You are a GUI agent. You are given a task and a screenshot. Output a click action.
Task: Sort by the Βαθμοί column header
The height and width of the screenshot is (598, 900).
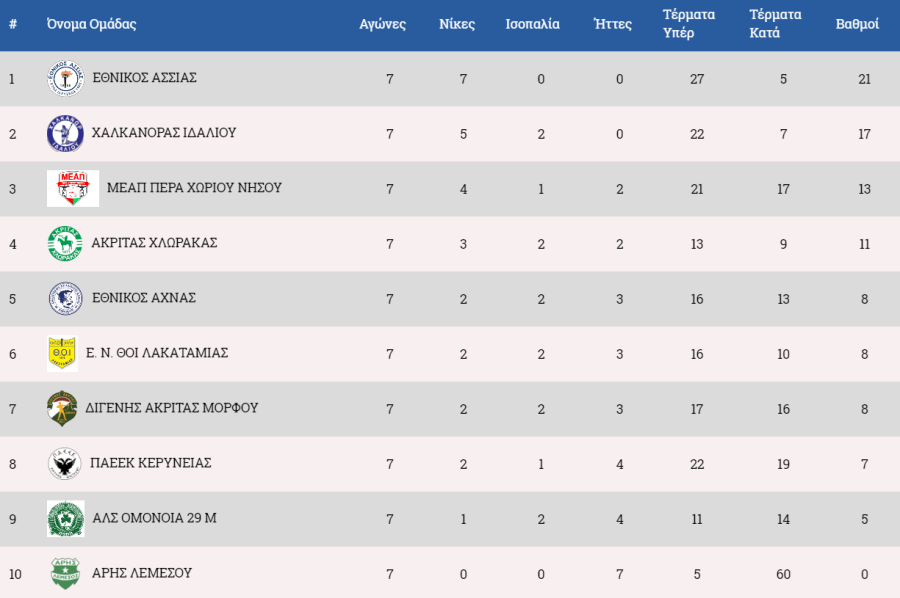(857, 24)
